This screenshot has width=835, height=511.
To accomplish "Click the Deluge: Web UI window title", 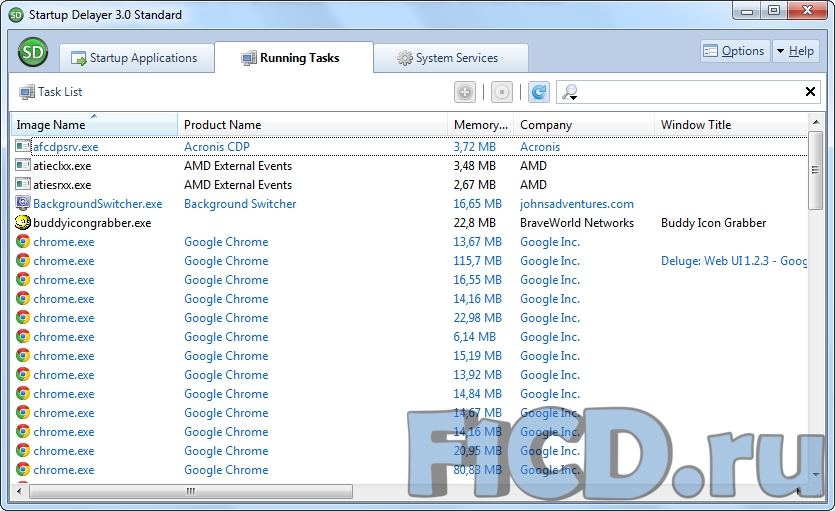I will coord(734,261).
